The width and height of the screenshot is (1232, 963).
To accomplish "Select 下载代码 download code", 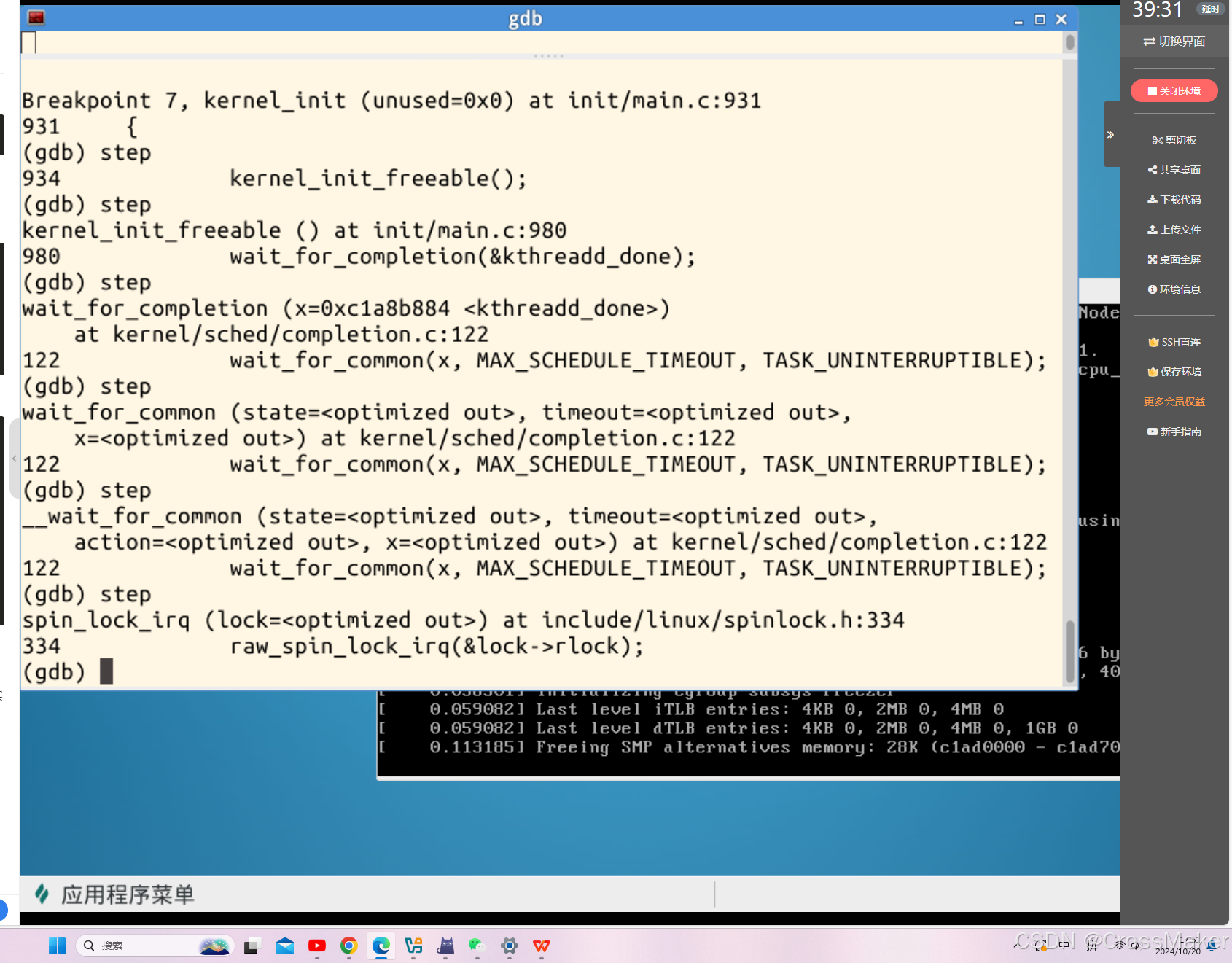I will pos(1174,200).
